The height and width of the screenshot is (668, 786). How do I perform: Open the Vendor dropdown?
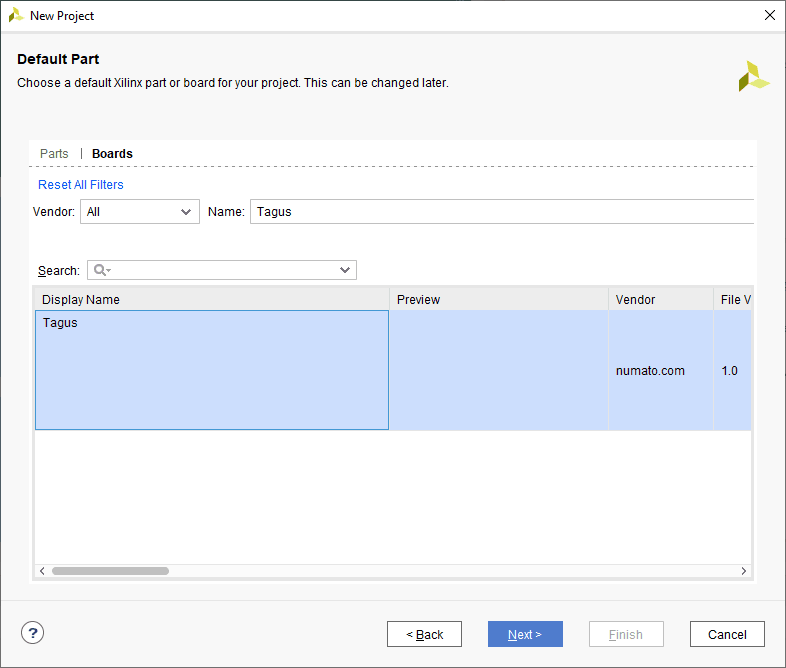(140, 212)
